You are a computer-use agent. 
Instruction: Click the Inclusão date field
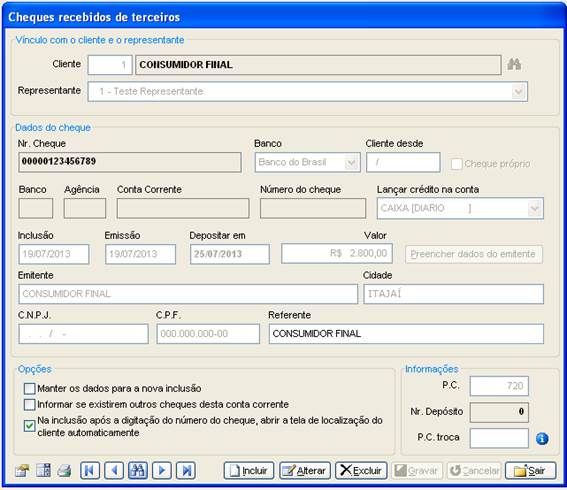tap(54, 254)
